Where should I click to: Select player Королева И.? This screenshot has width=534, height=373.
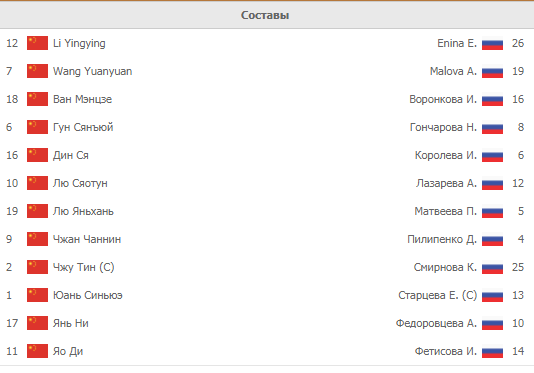pyautogui.click(x=445, y=155)
